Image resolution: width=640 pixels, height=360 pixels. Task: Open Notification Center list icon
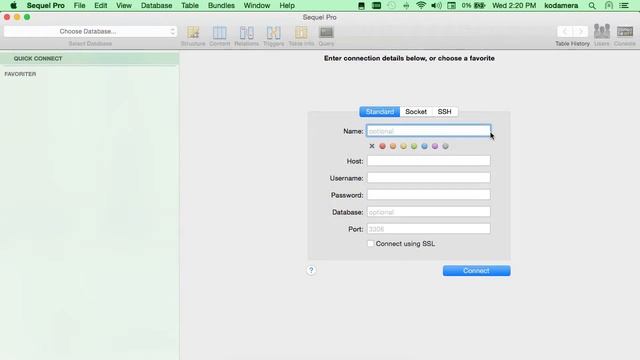click(624, 6)
